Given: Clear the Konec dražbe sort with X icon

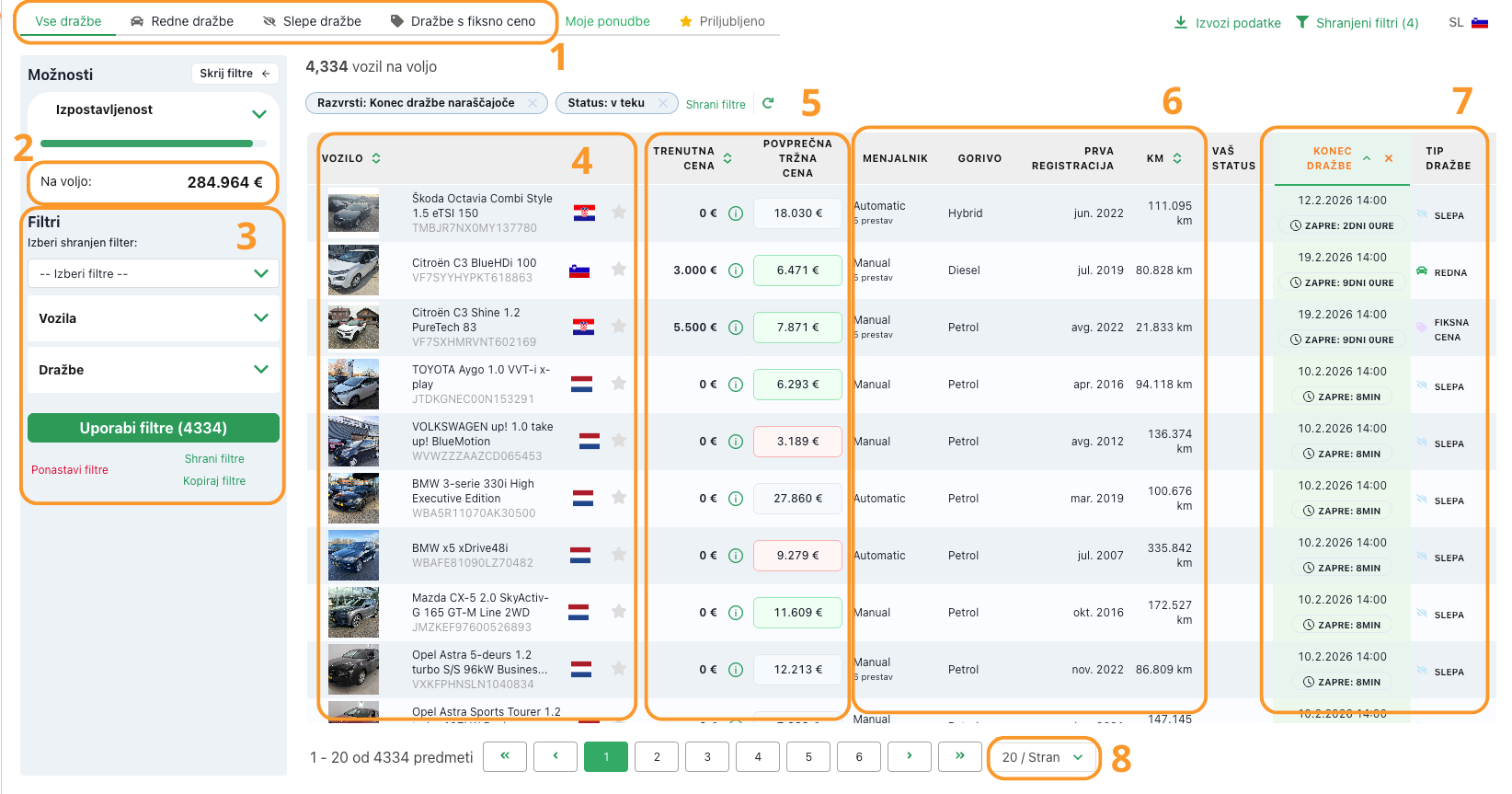Looking at the screenshot, I should tap(1389, 158).
